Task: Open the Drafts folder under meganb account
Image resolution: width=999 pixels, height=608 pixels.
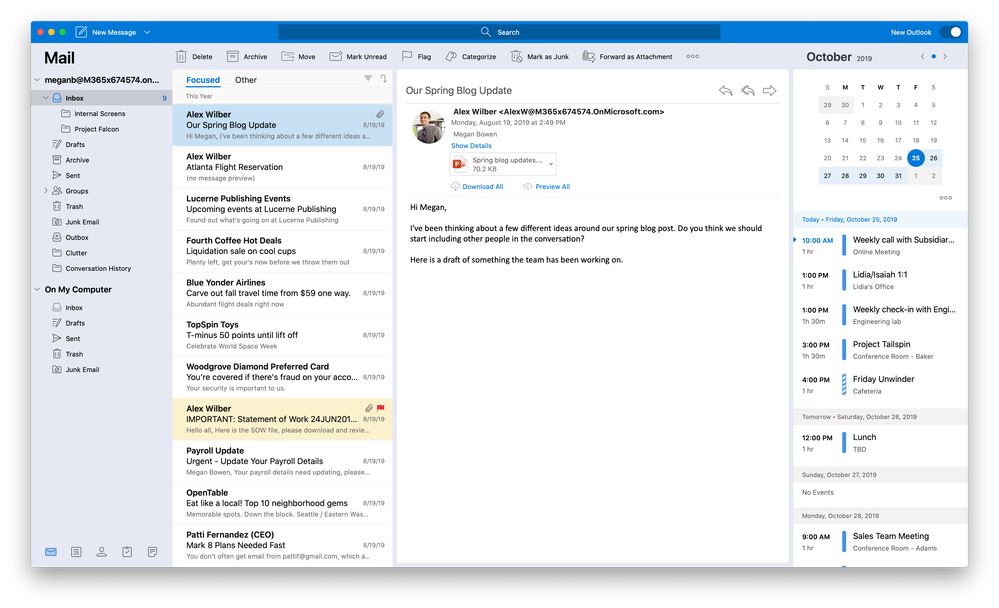Action: click(x=102, y=145)
